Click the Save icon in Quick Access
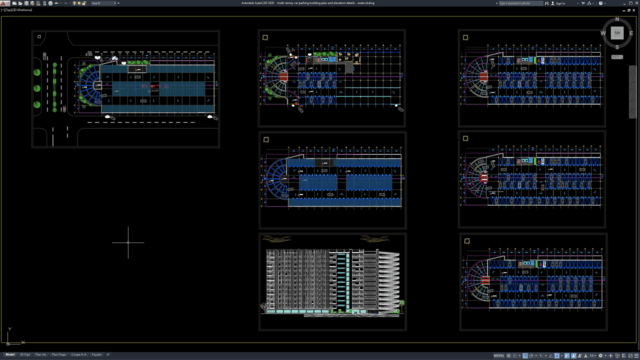This screenshot has height=360, width=640. (x=27, y=3)
